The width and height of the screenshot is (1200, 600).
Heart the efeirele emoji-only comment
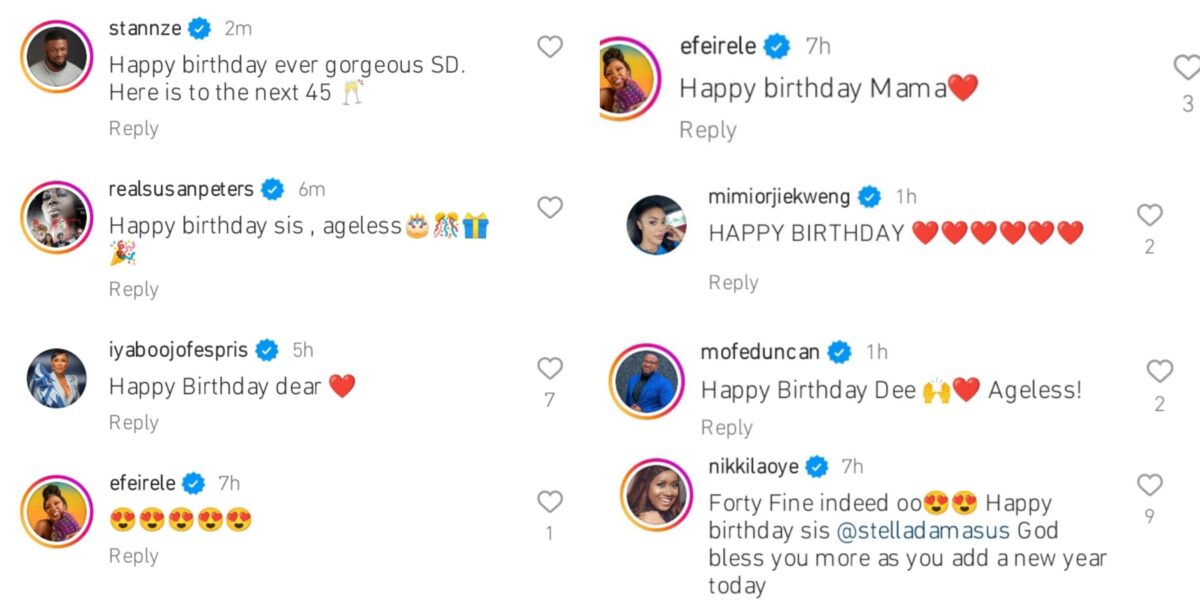coord(550,501)
